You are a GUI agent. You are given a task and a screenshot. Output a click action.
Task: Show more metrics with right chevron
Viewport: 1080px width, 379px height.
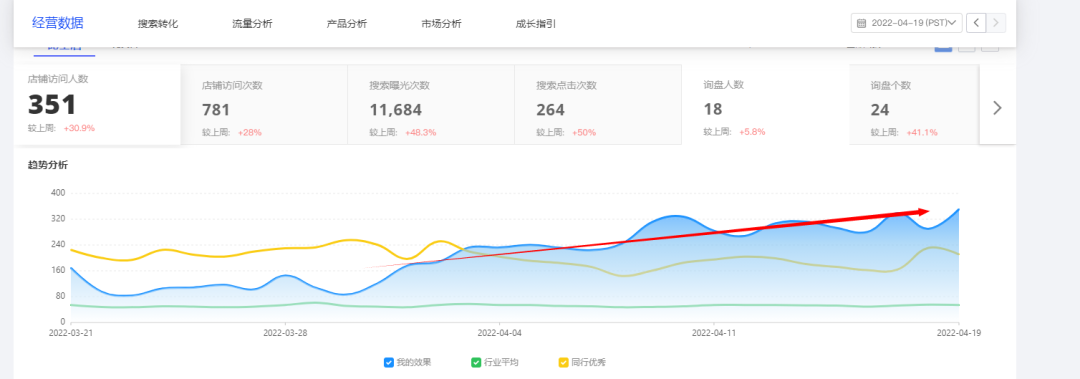point(997,108)
